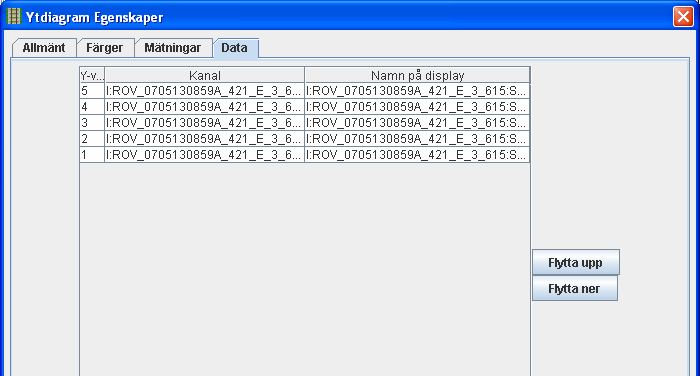Click the Data tab

235,48
